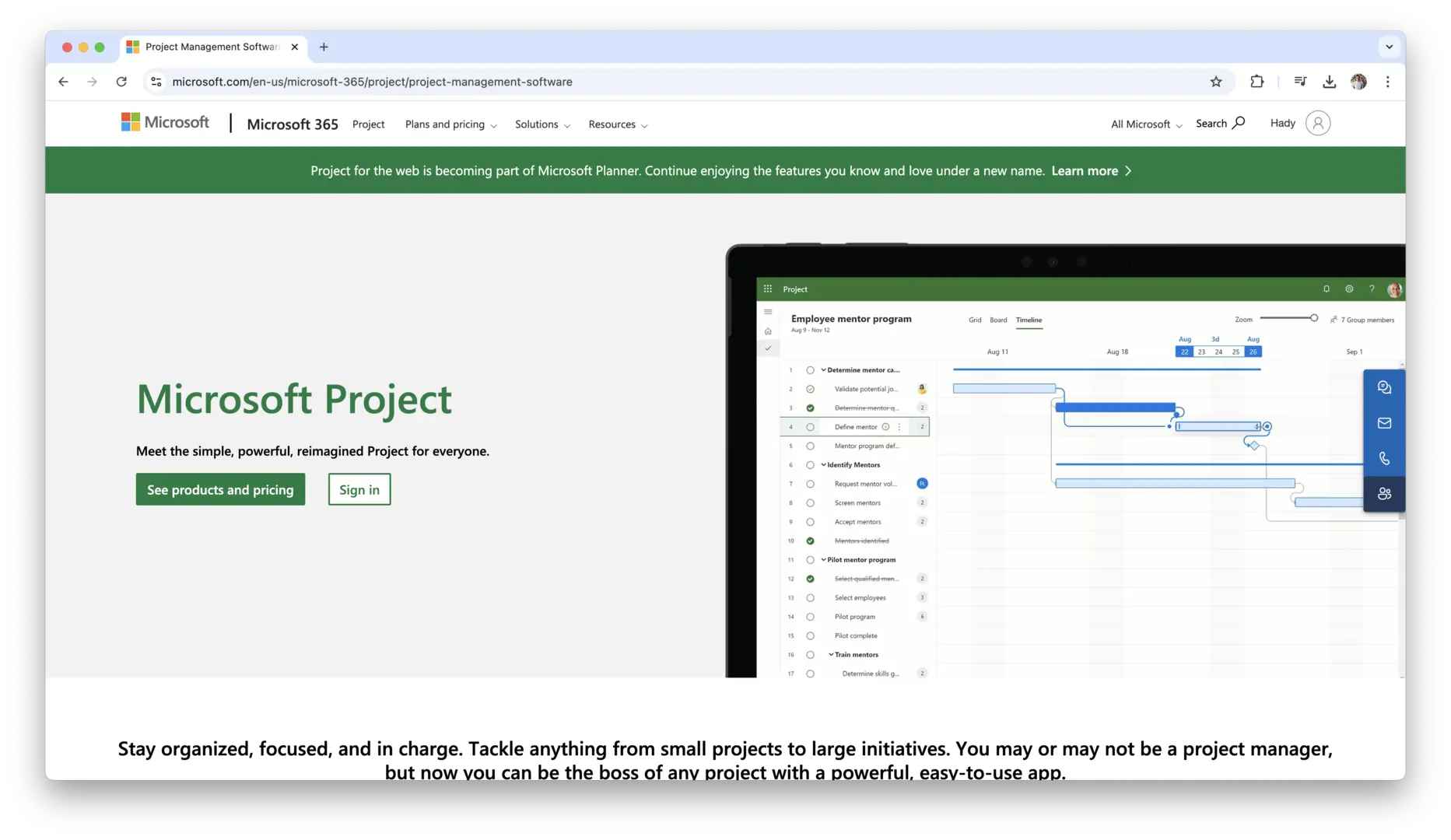Click the phone call contact icon
Viewport: 1451px width, 840px height.
1384,459
